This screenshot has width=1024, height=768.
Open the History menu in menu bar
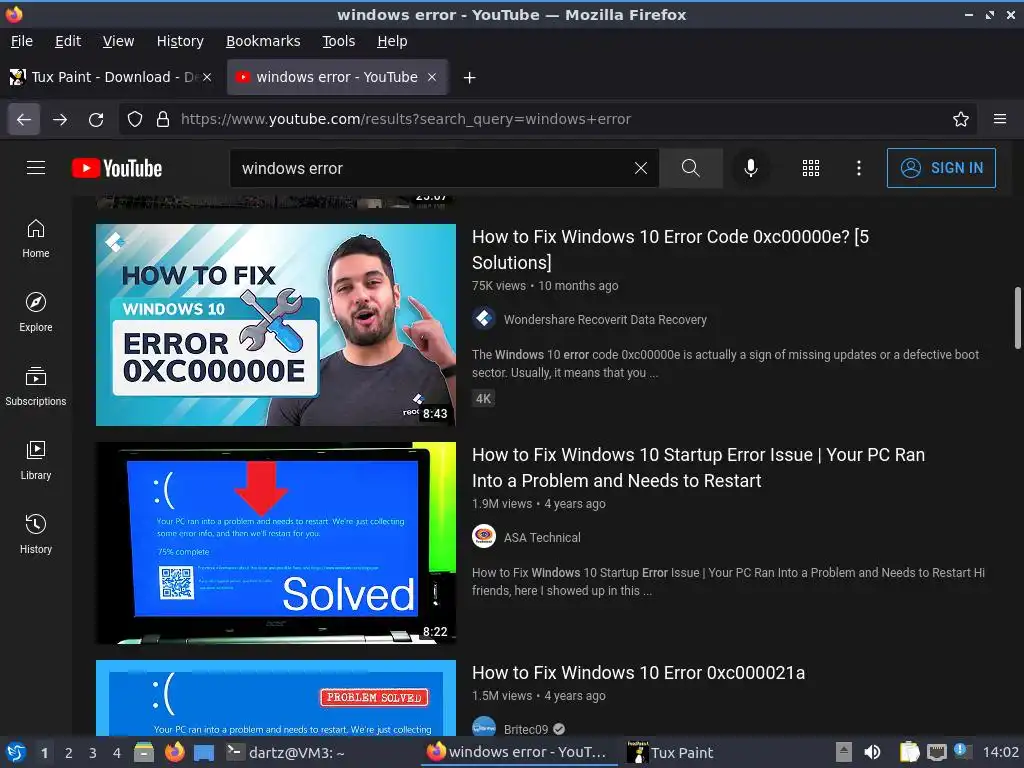180,41
